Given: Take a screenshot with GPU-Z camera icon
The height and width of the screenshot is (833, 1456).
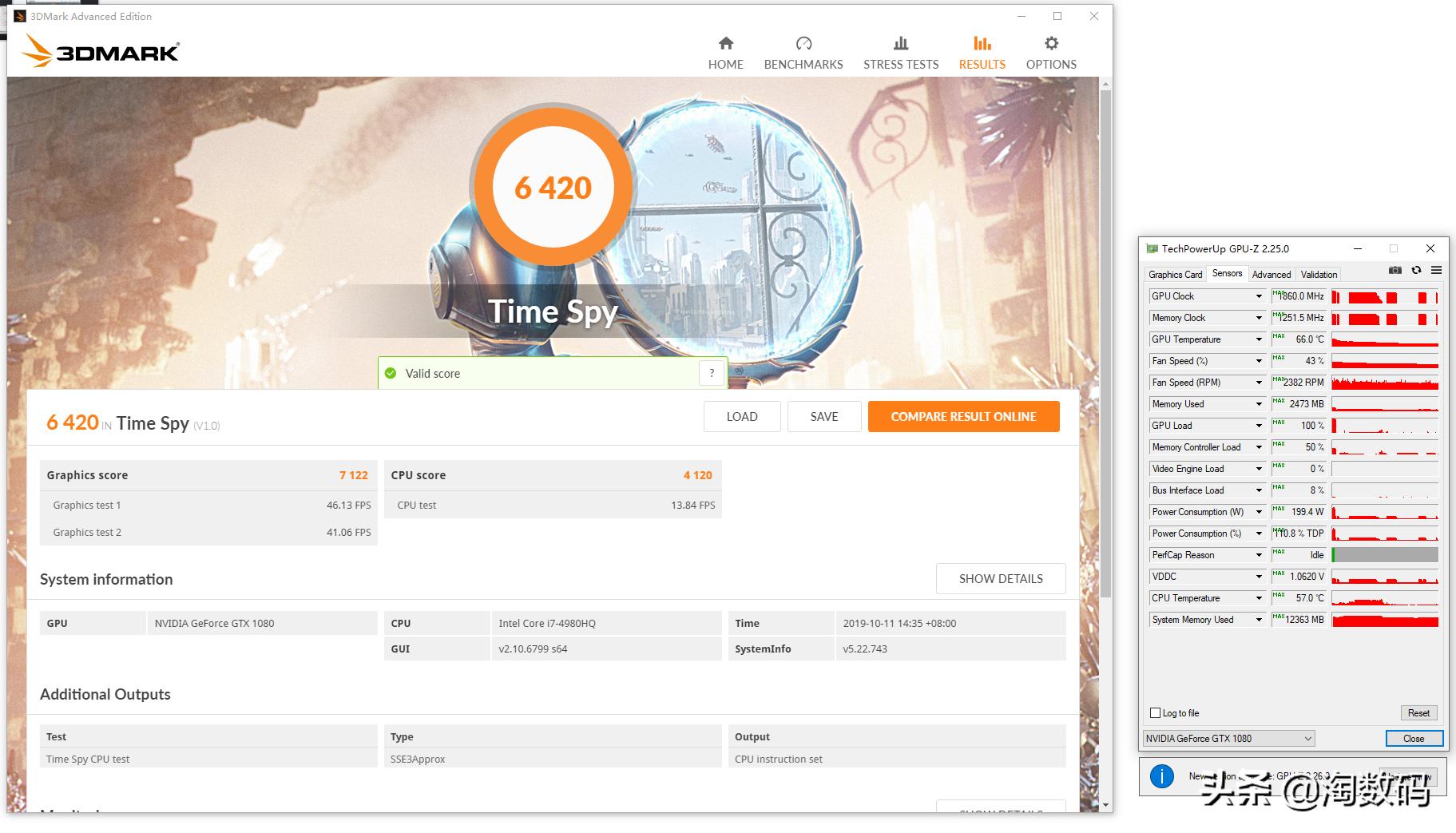Looking at the screenshot, I should pyautogui.click(x=1395, y=271).
